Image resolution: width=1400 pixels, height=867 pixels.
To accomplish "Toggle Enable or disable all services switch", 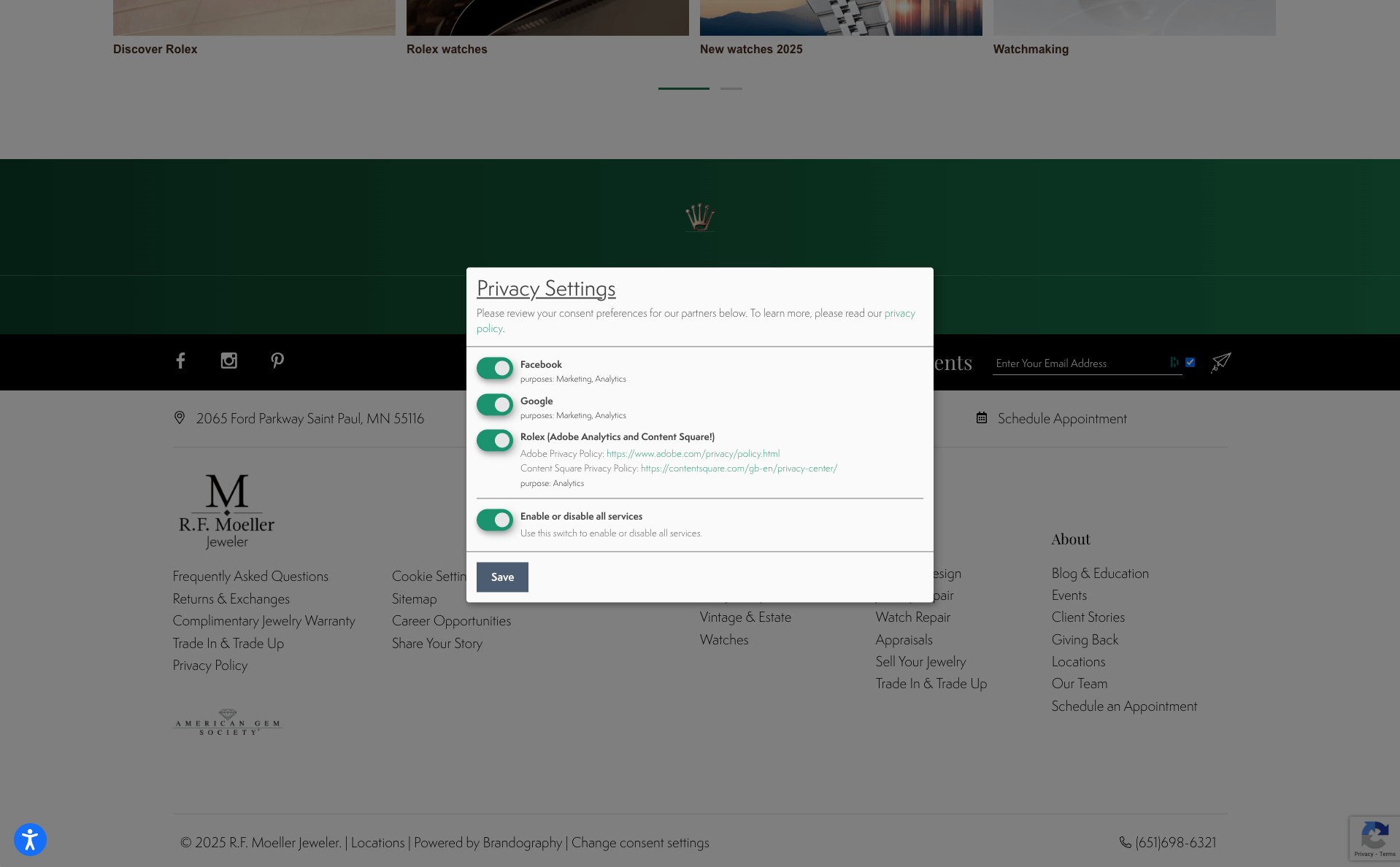I will pos(495,520).
